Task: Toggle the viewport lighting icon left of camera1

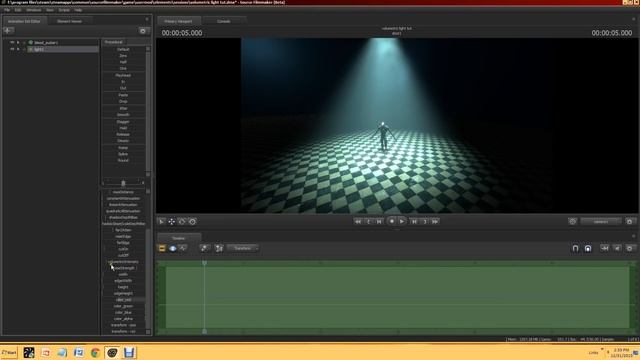Action: (573, 221)
